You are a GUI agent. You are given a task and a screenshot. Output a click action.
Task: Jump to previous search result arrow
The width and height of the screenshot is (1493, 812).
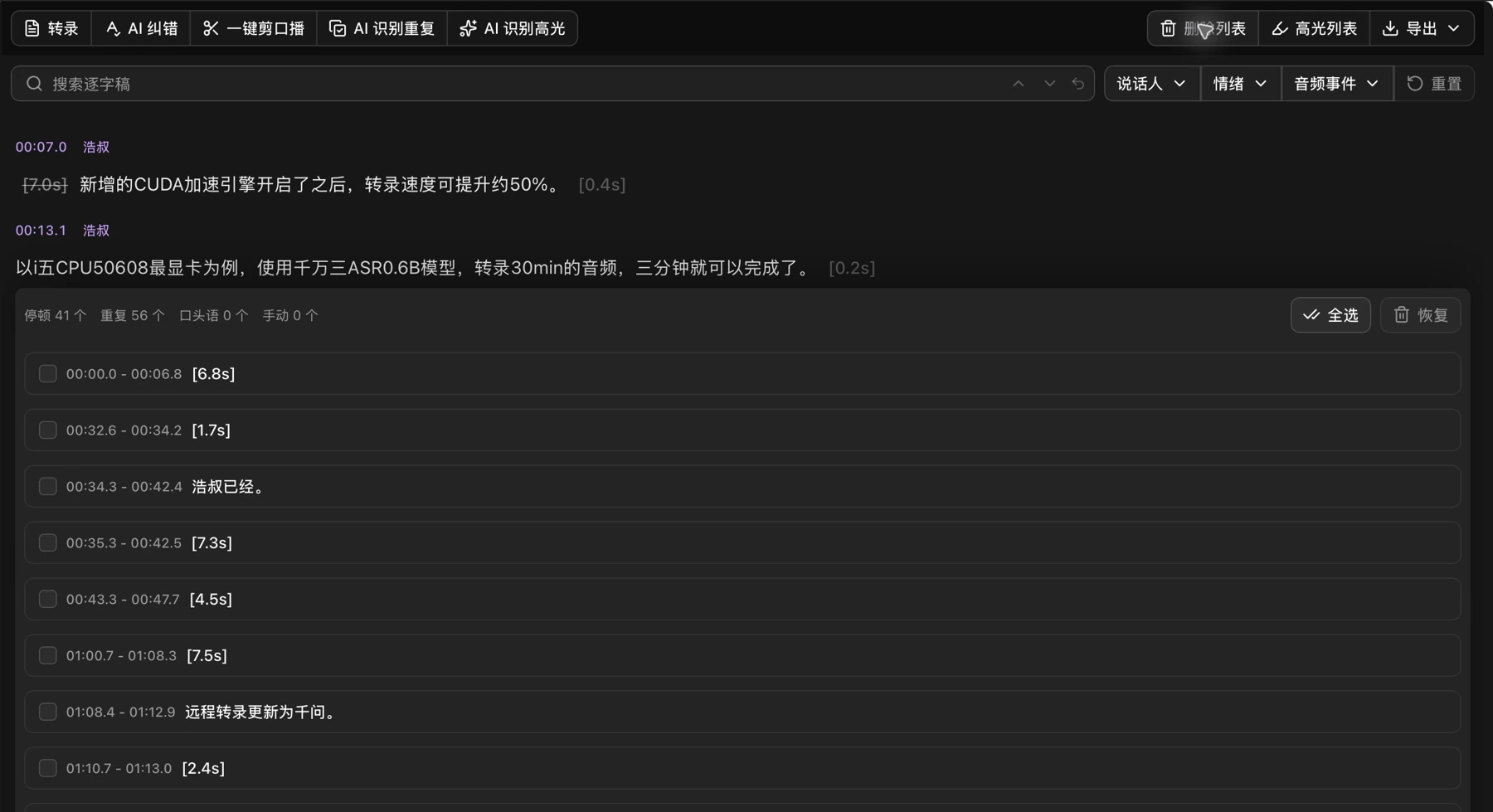coord(1019,84)
